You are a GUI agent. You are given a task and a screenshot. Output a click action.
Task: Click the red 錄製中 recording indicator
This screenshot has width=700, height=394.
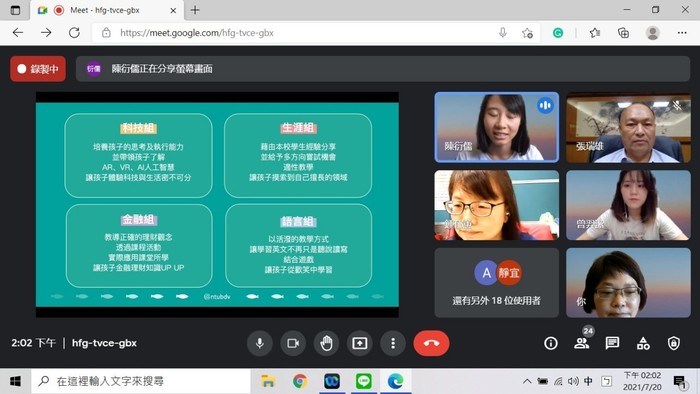click(38, 69)
